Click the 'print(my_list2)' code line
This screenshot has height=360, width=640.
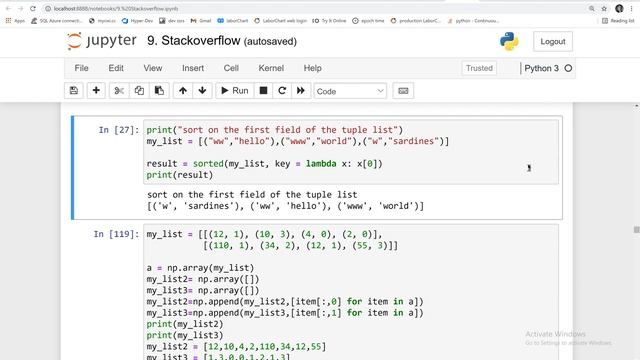(x=185, y=324)
